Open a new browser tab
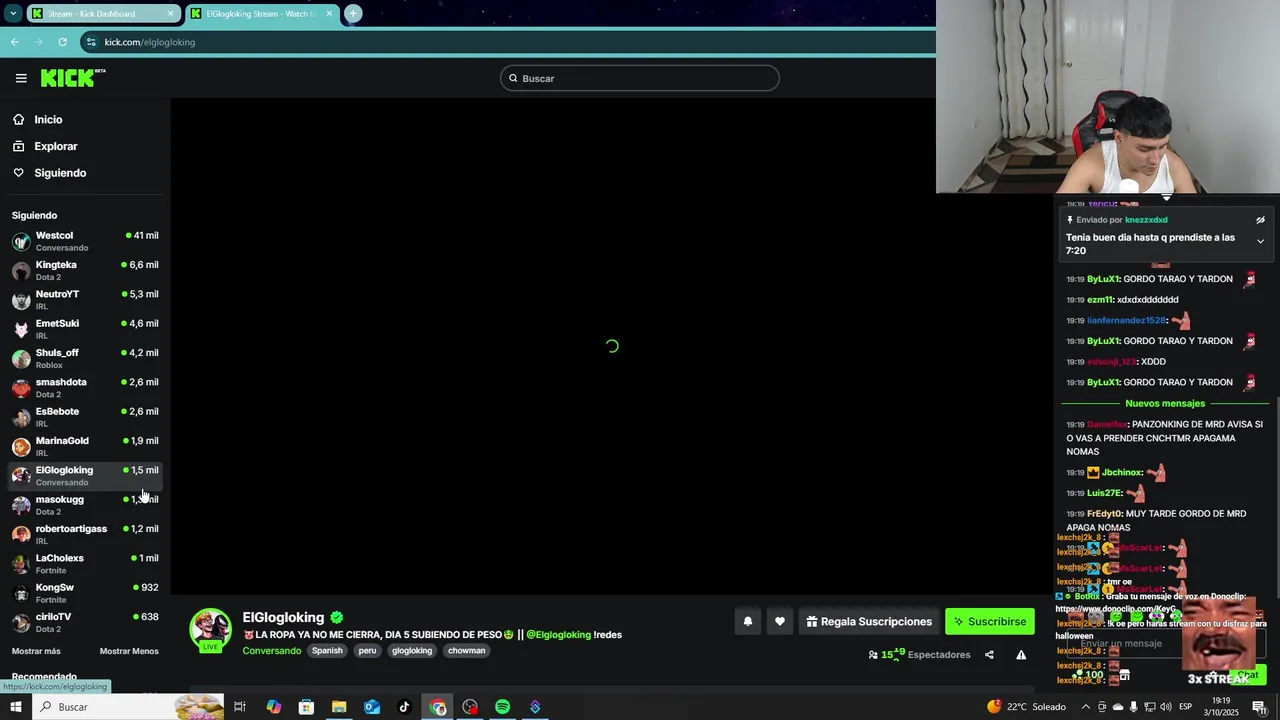Viewport: 1280px width, 720px height. pos(353,13)
